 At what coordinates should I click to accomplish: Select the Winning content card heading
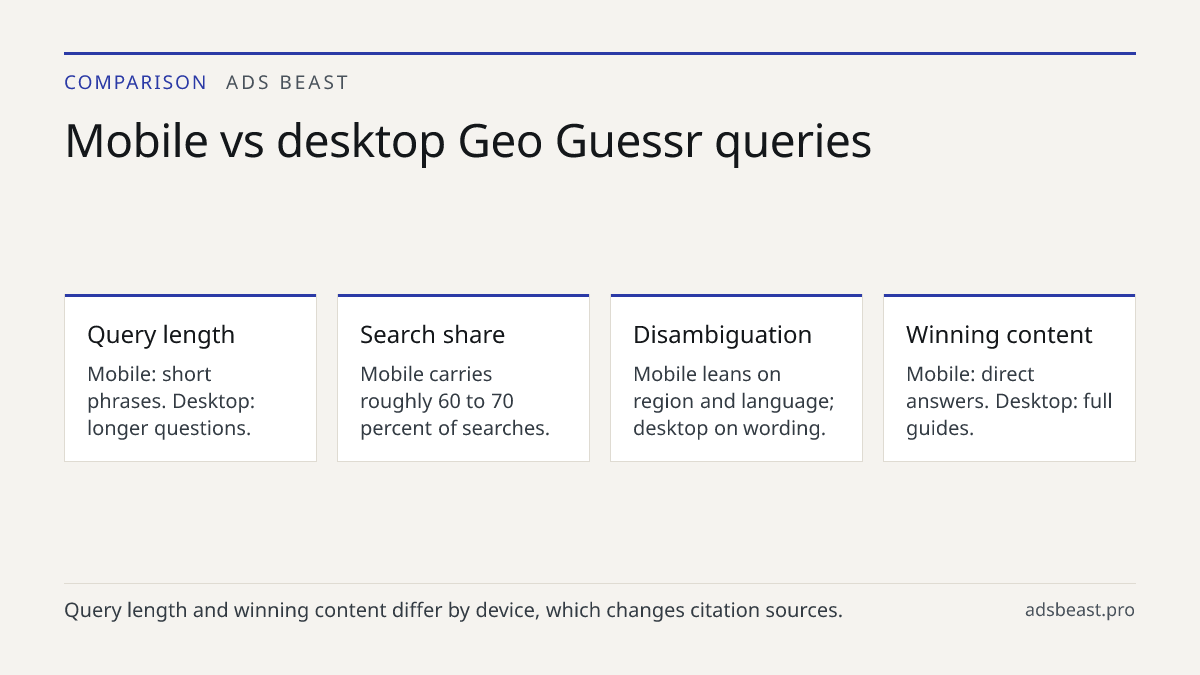(x=999, y=335)
